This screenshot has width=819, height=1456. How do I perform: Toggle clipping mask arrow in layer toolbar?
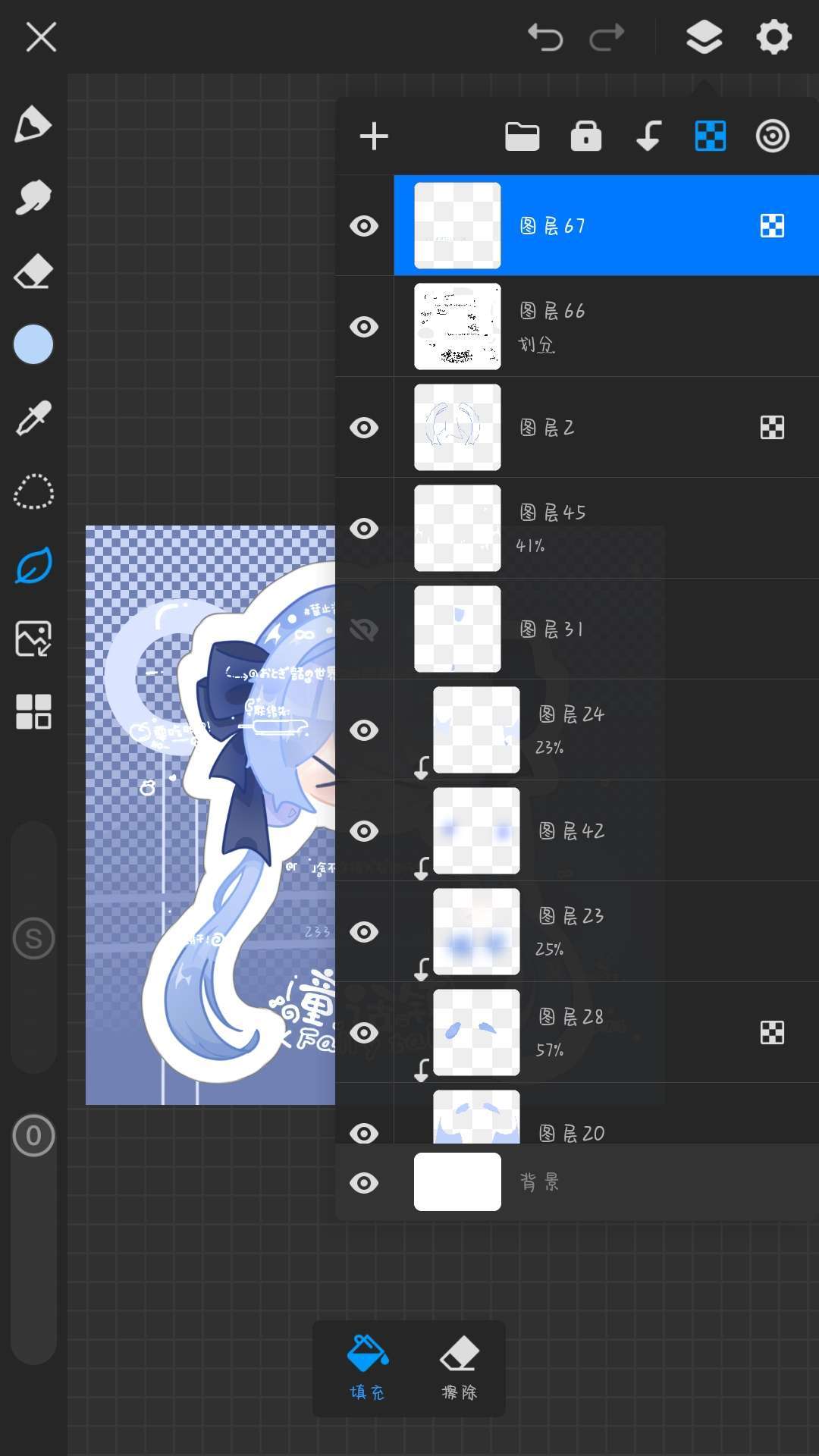pos(648,136)
